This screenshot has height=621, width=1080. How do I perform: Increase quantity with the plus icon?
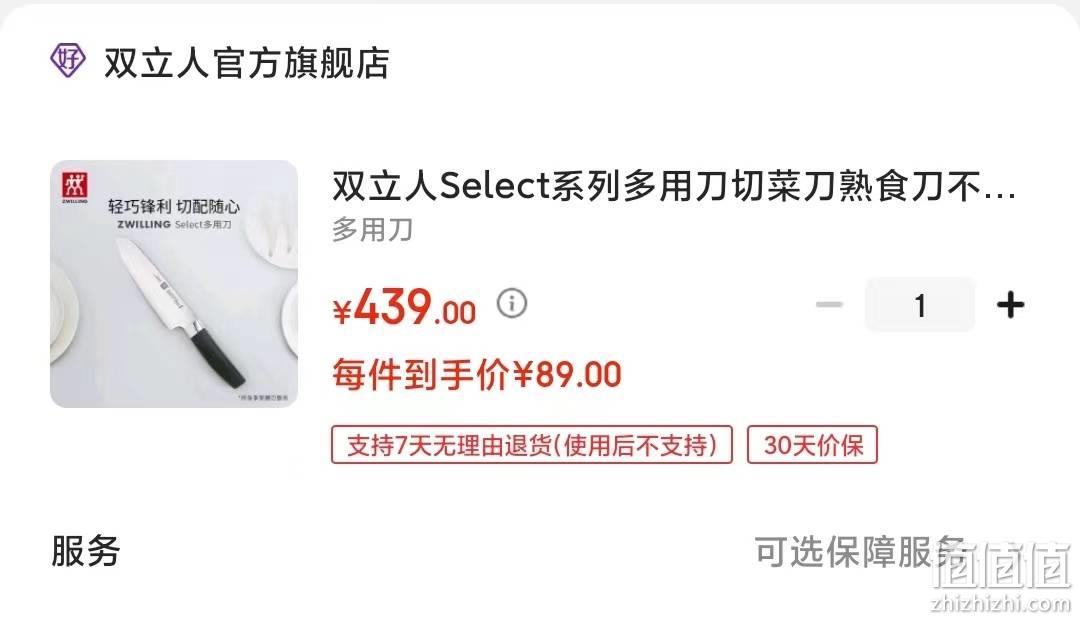tap(1010, 305)
